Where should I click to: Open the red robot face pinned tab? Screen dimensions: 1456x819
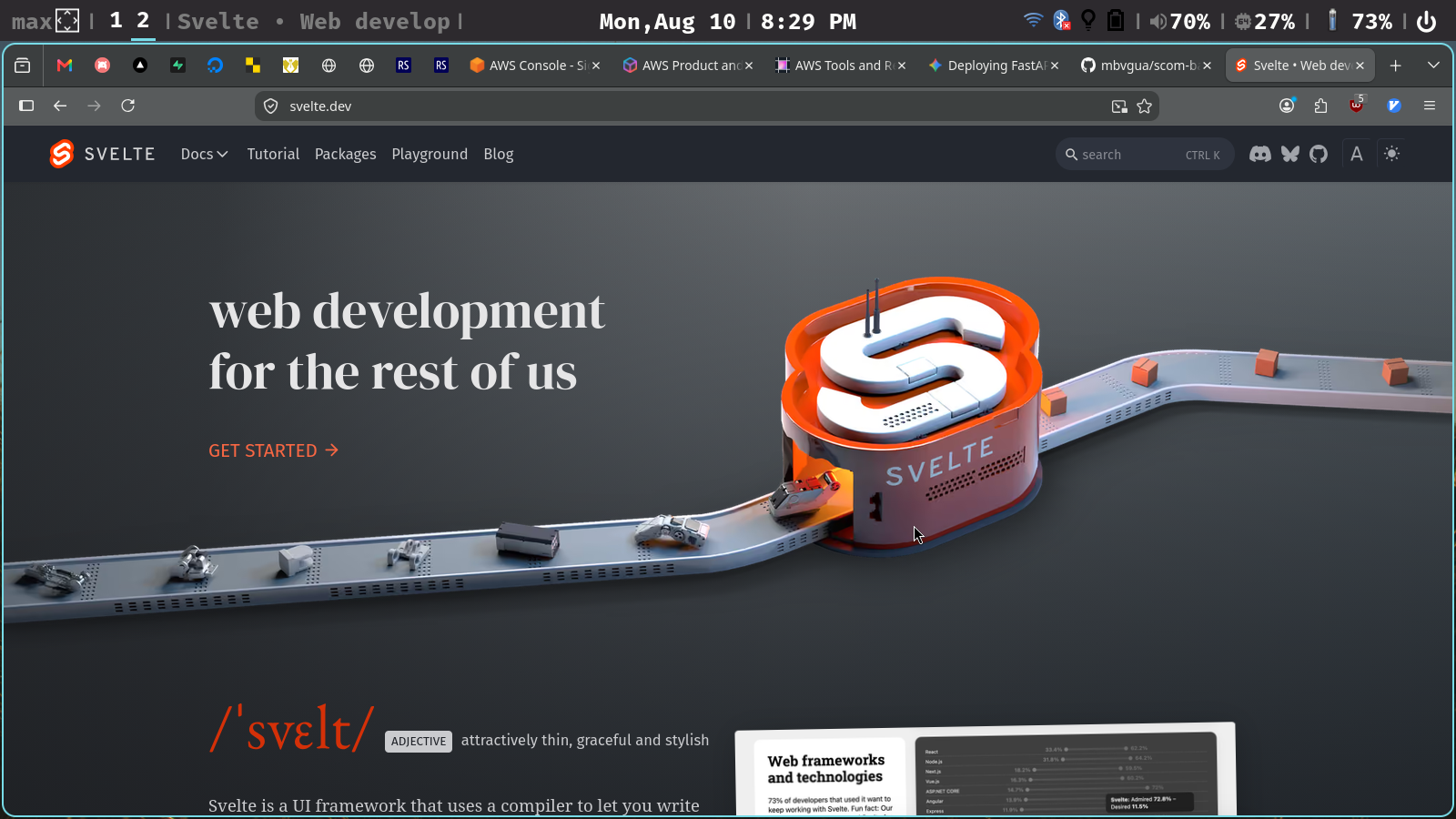pos(103,66)
